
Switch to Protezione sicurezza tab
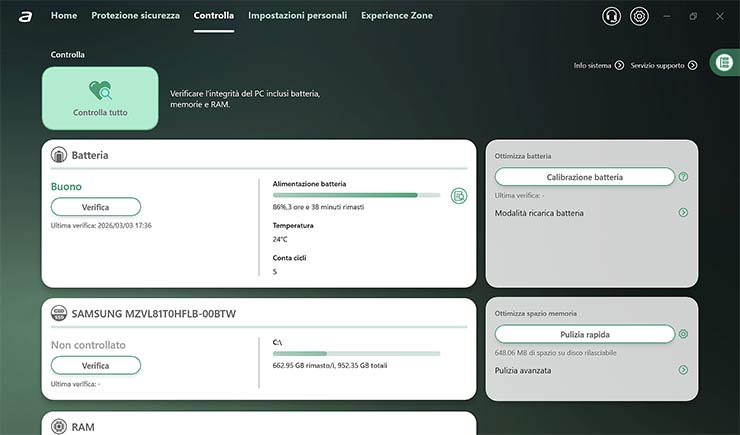tap(135, 16)
